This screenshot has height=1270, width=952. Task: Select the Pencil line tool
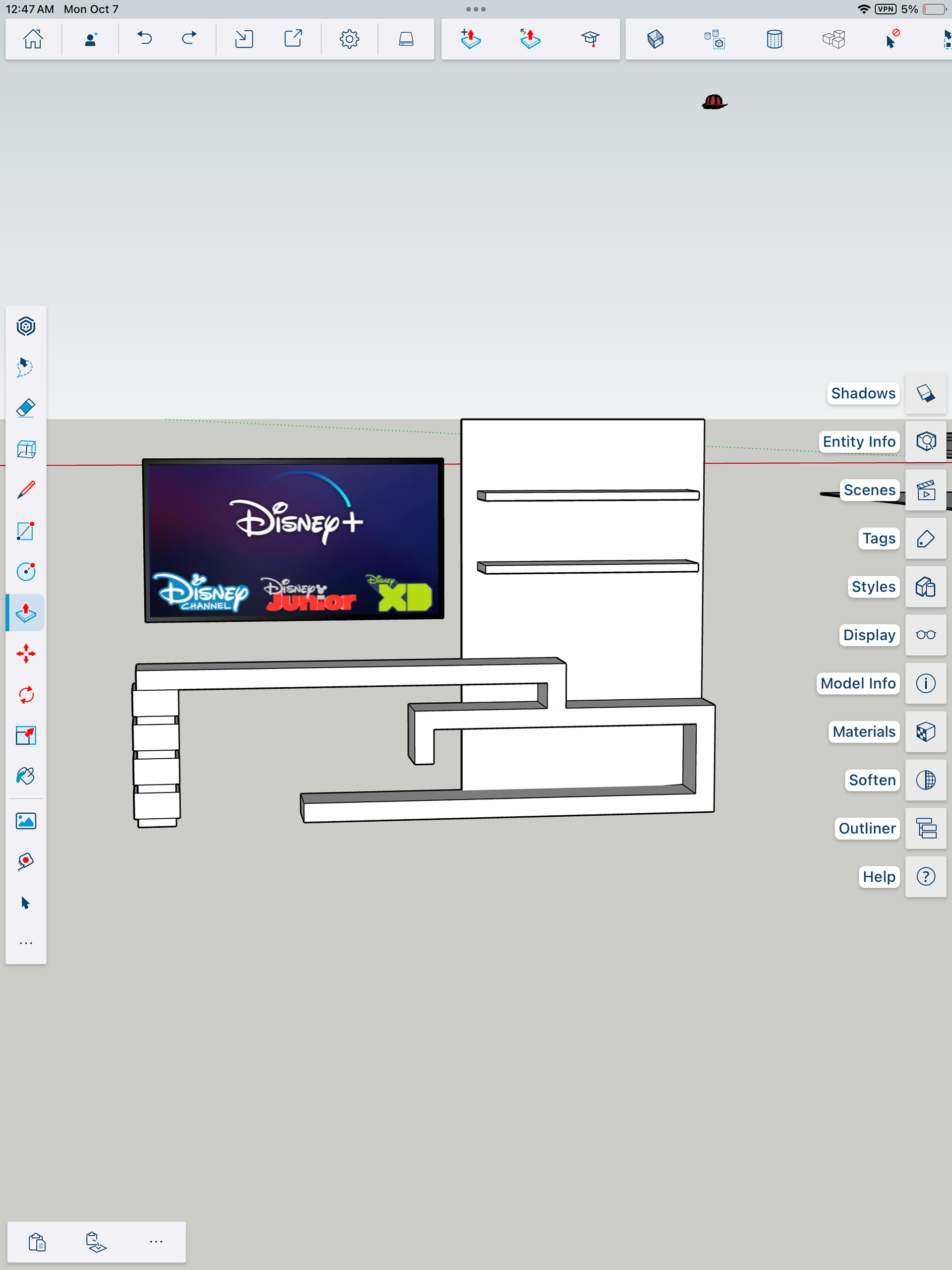click(26, 490)
